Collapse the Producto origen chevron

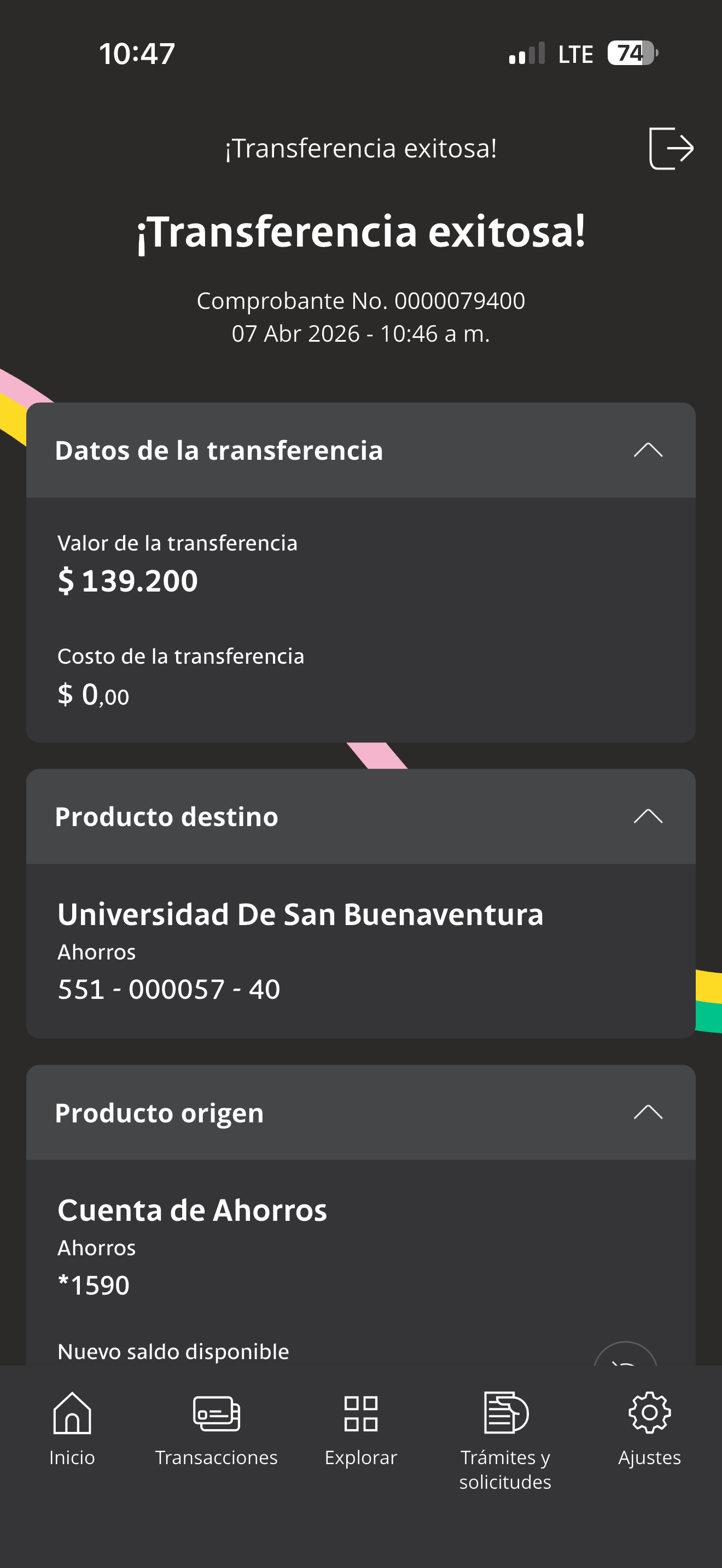point(648,1112)
